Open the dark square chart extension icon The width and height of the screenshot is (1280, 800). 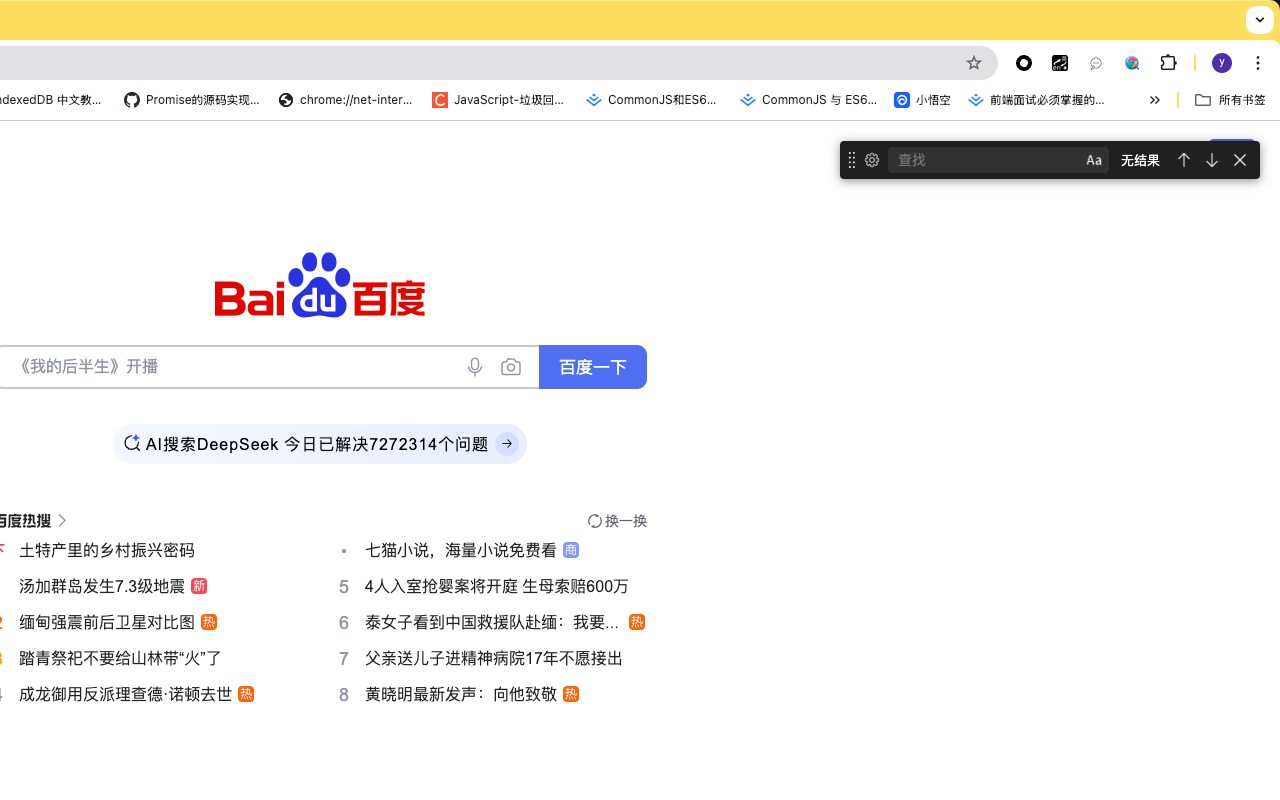pyautogui.click(x=1060, y=63)
